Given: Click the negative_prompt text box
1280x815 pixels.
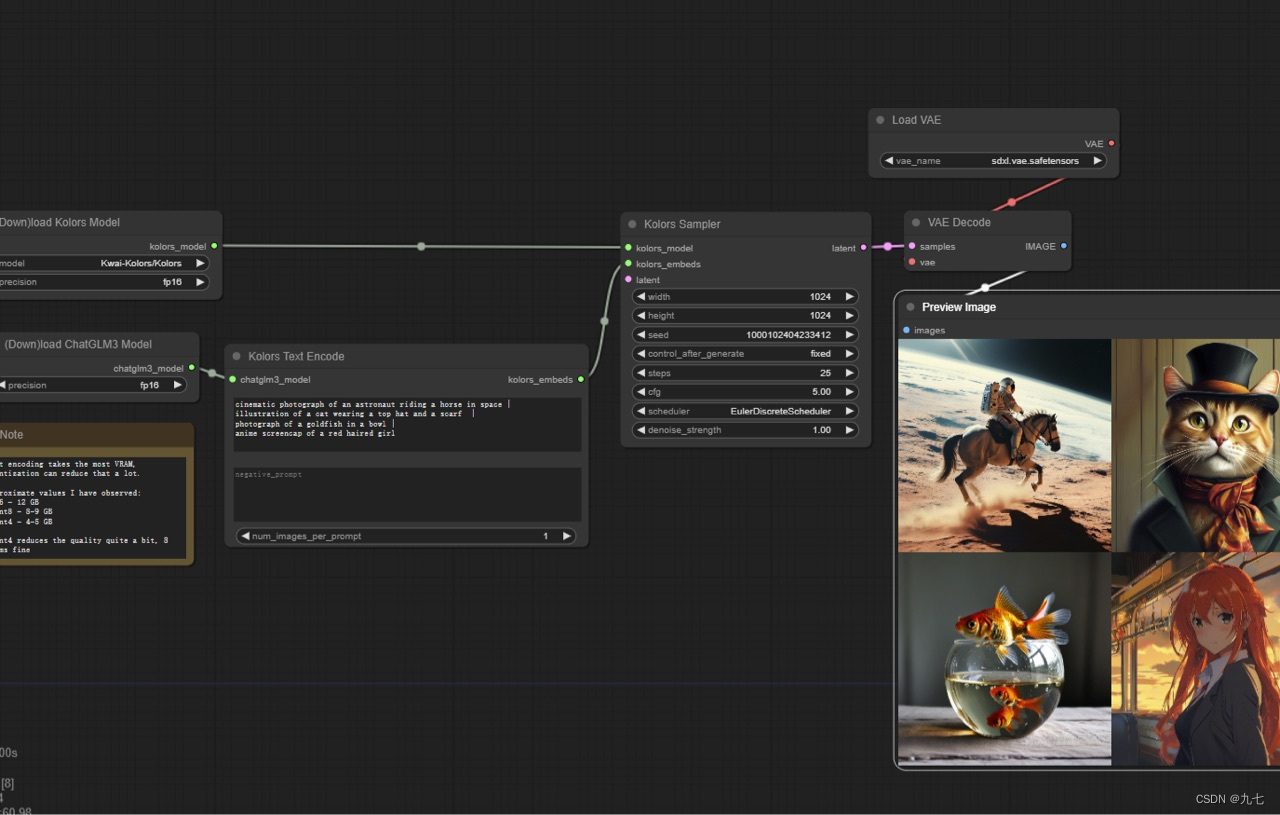Looking at the screenshot, I should (x=407, y=494).
